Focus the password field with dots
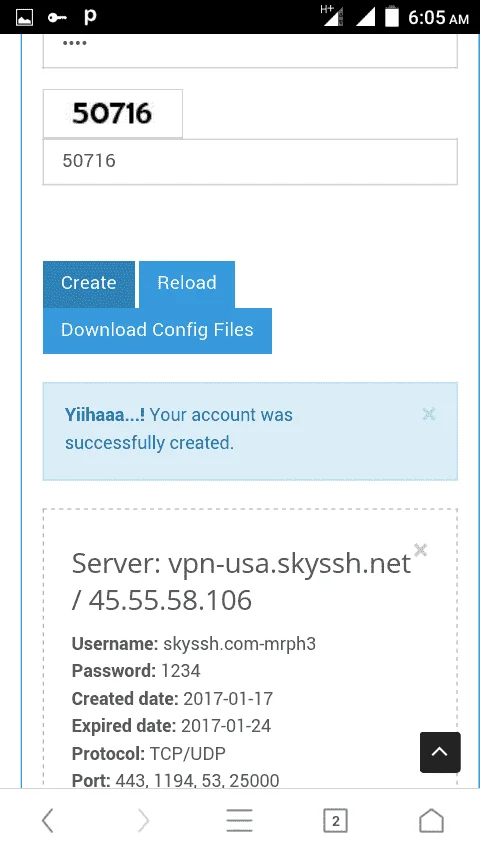Screen dimensions: 480x854 250,51
